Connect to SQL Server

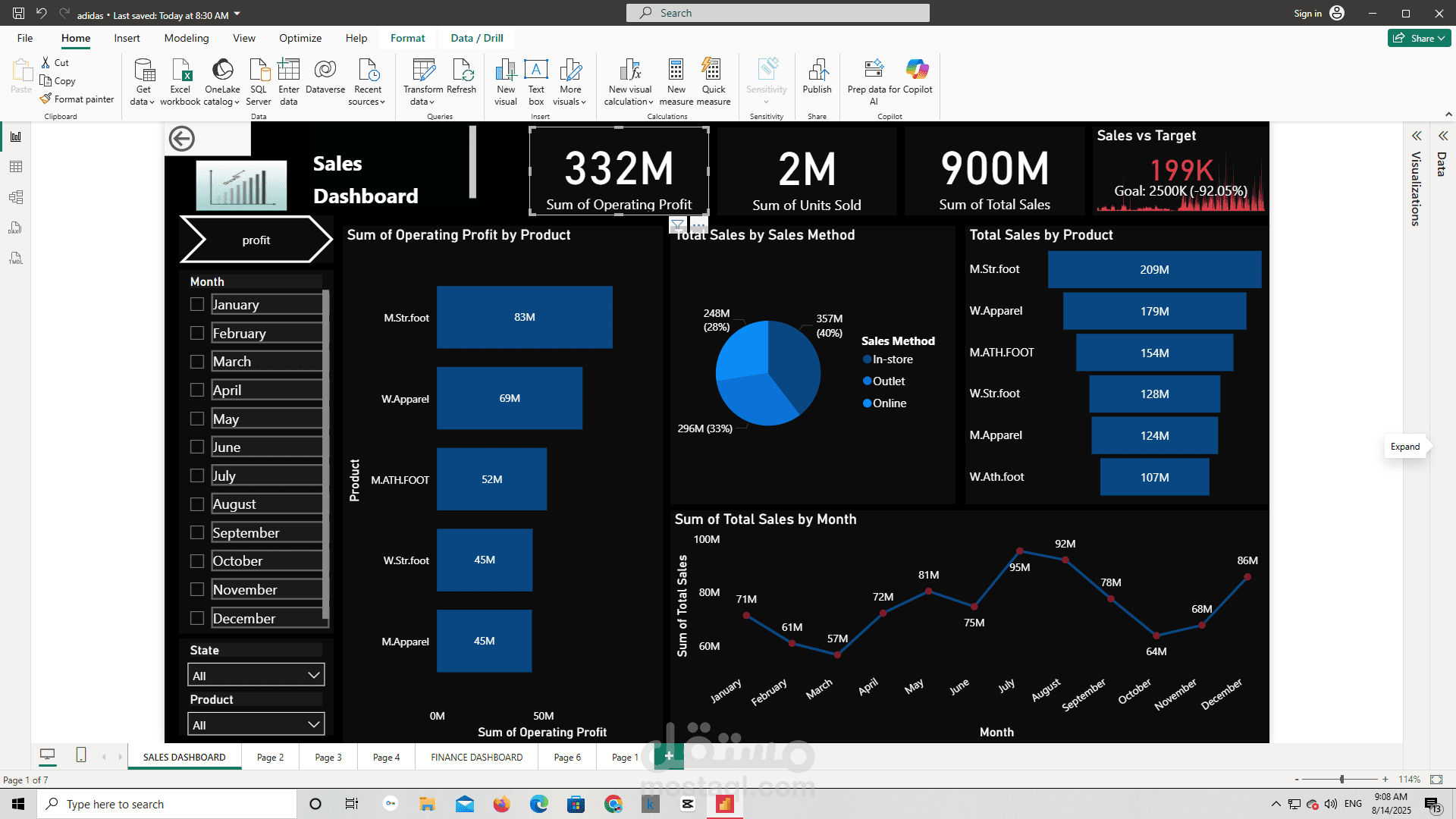(x=259, y=82)
